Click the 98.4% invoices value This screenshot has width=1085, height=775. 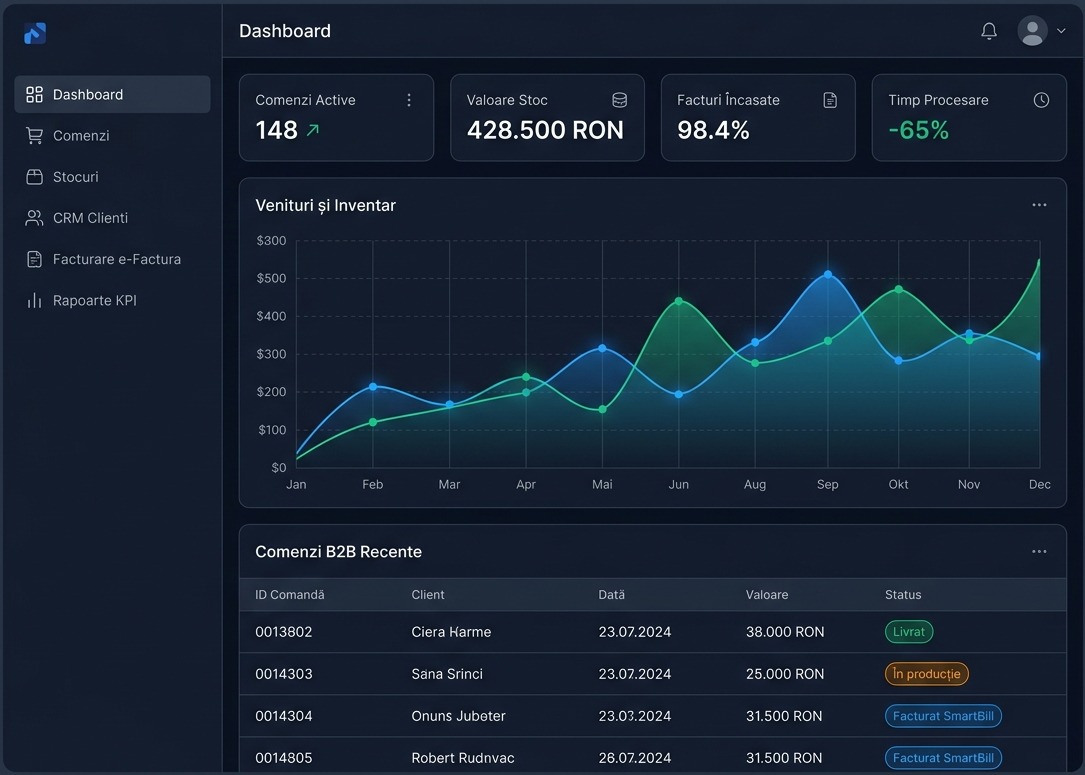713,130
